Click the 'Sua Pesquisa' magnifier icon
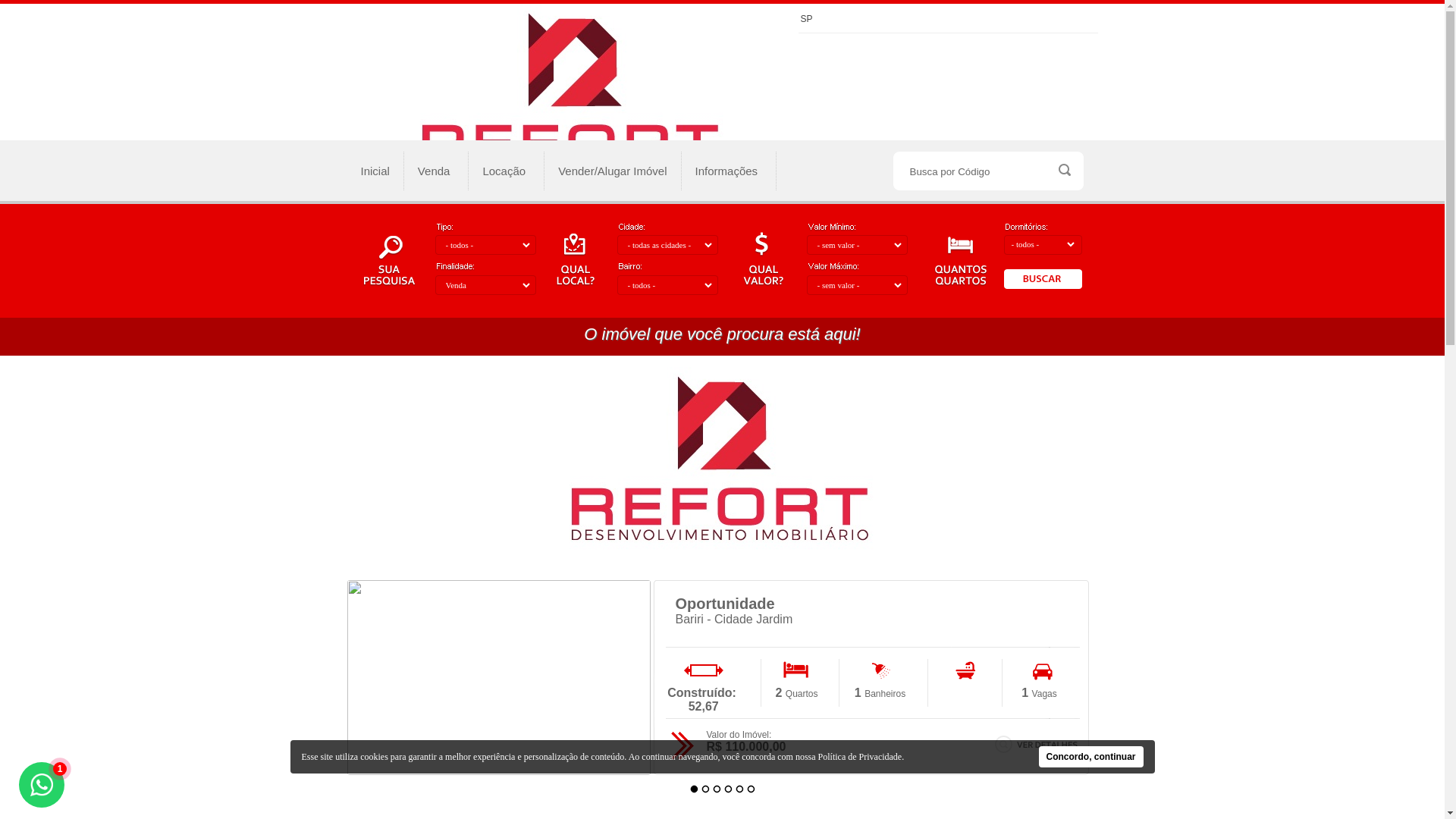The image size is (1456, 819). pyautogui.click(x=390, y=247)
